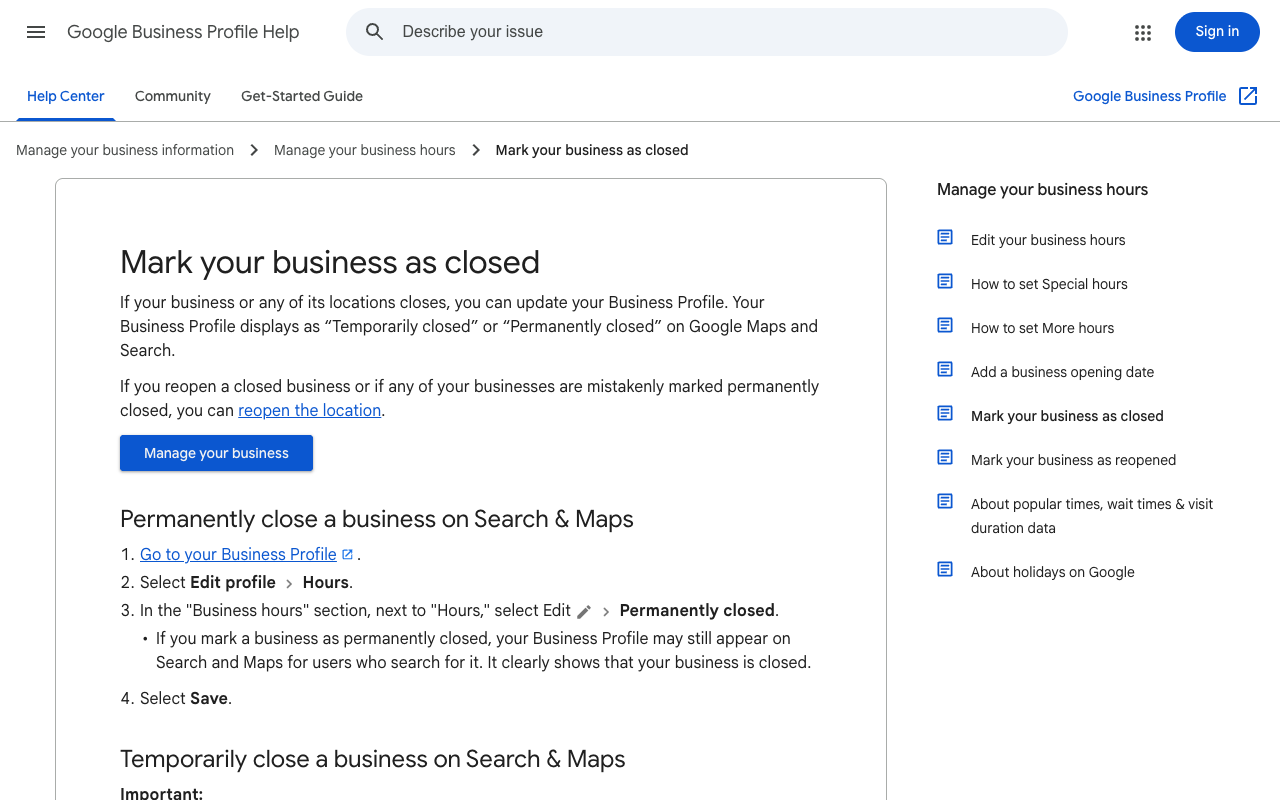The image size is (1280, 800).
Task: Click the Manage your business button
Action: [216, 453]
